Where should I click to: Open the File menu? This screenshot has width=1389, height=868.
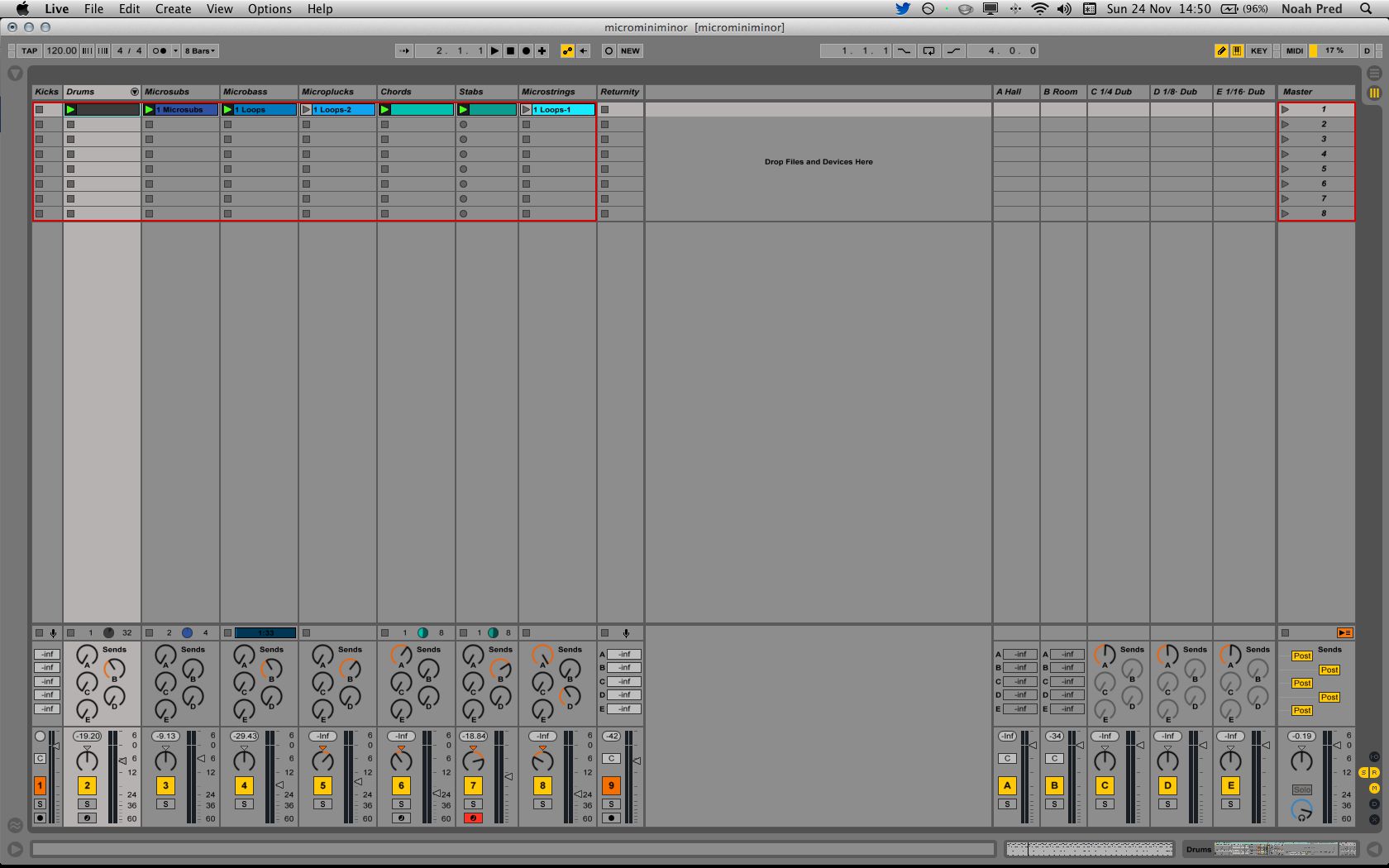point(93,9)
